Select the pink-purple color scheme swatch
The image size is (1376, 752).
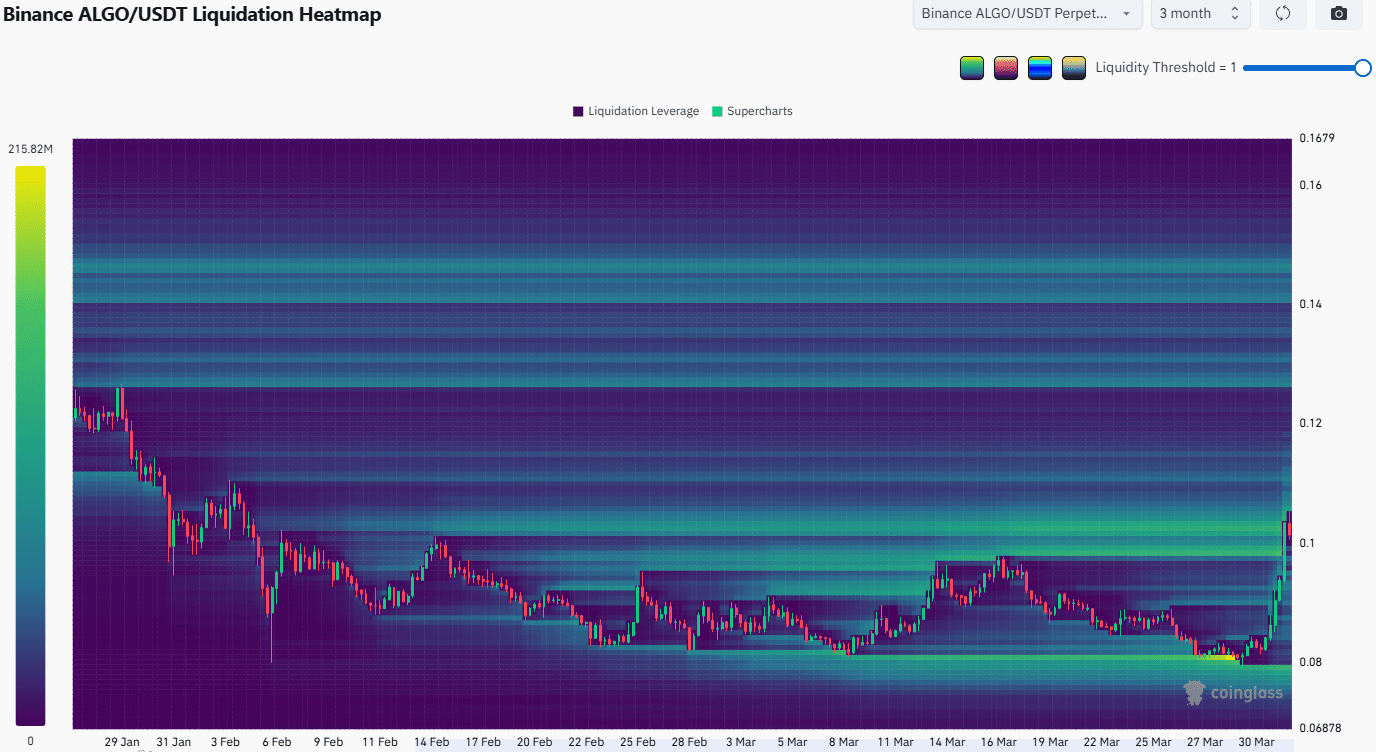[1005, 68]
